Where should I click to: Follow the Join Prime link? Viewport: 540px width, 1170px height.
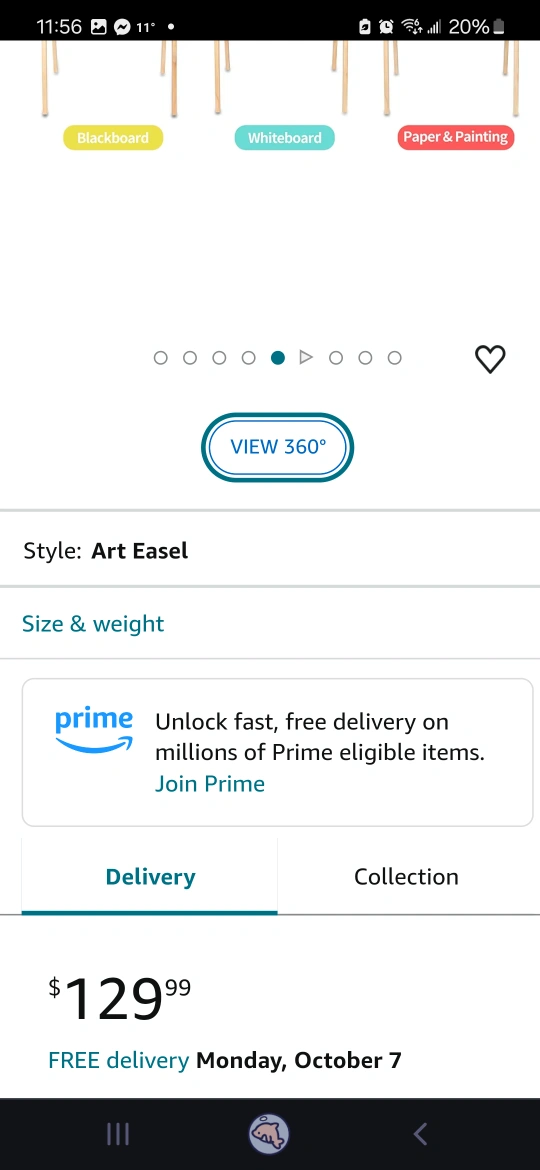[210, 783]
